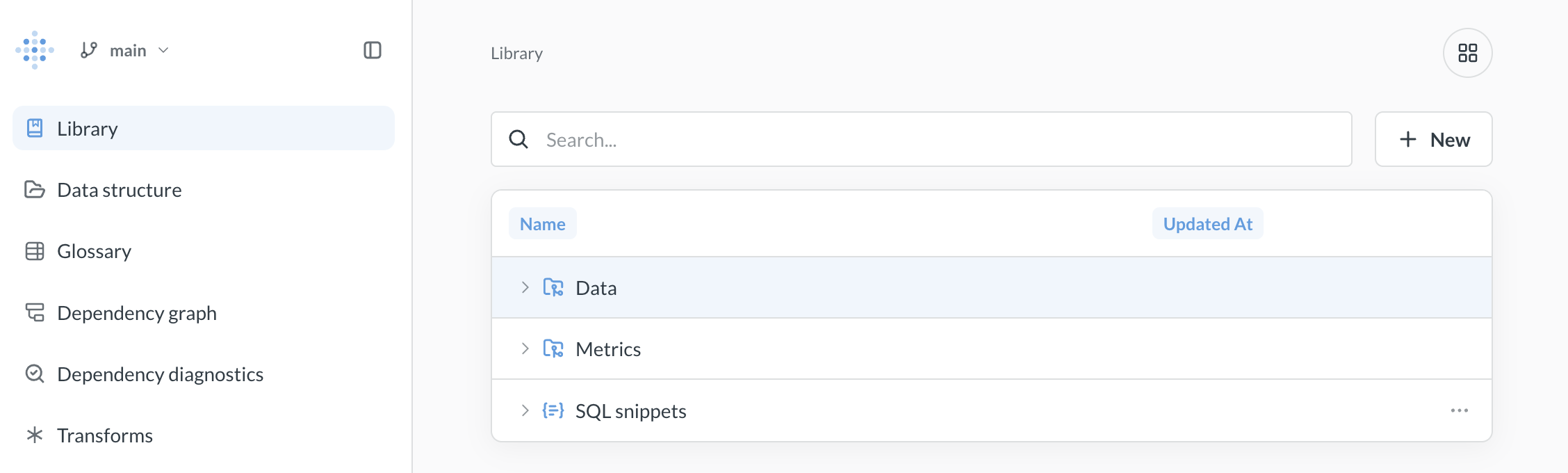Image resolution: width=1568 pixels, height=473 pixels.
Task: Toggle the sidebar collapse panel icon
Action: tap(373, 50)
